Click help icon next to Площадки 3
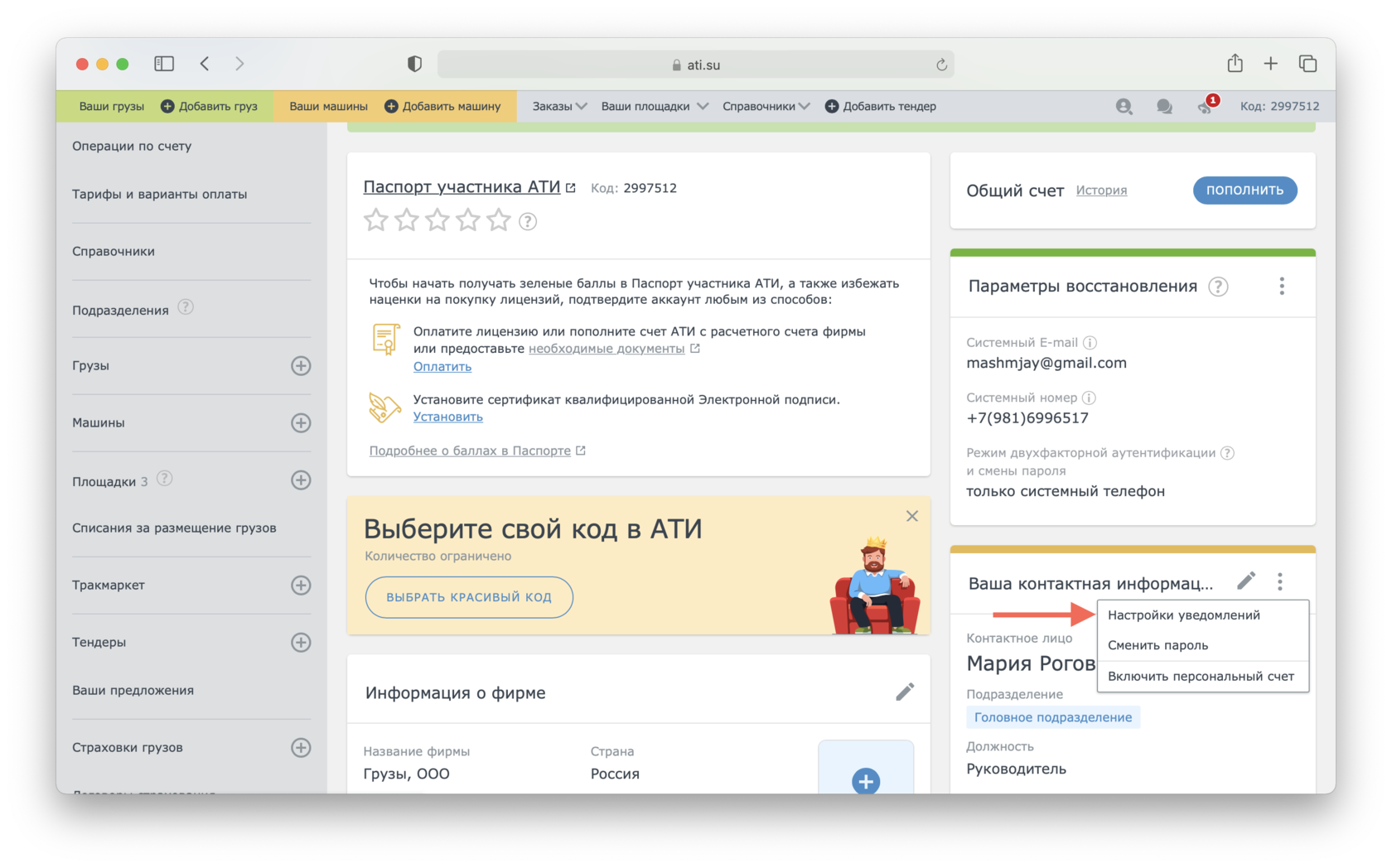Screen dimensions: 1392x868 (x=165, y=479)
